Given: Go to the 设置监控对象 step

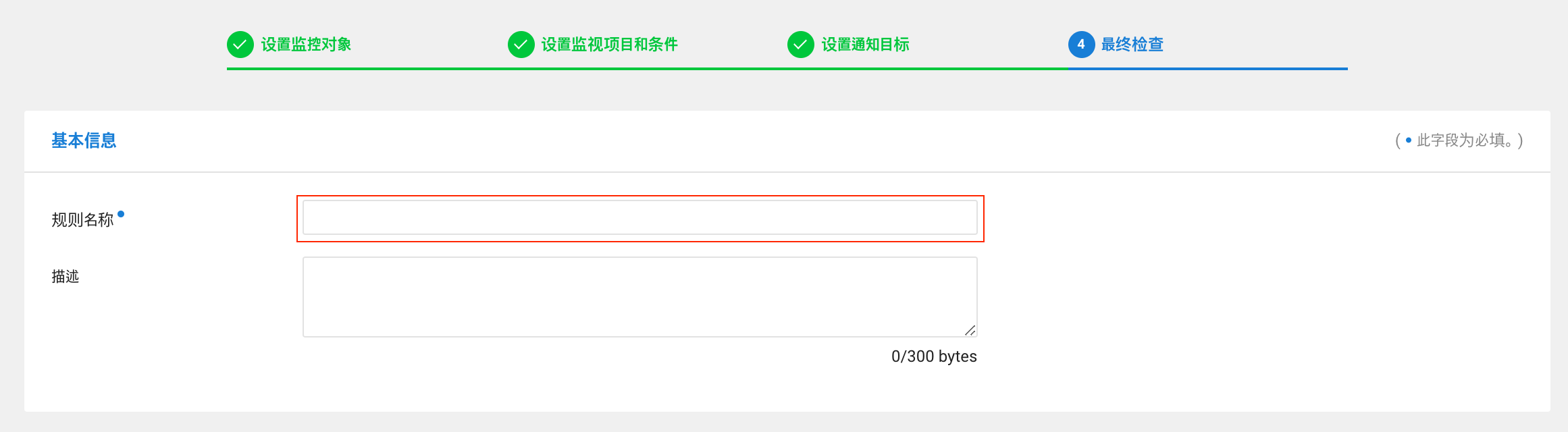Looking at the screenshot, I should point(306,45).
